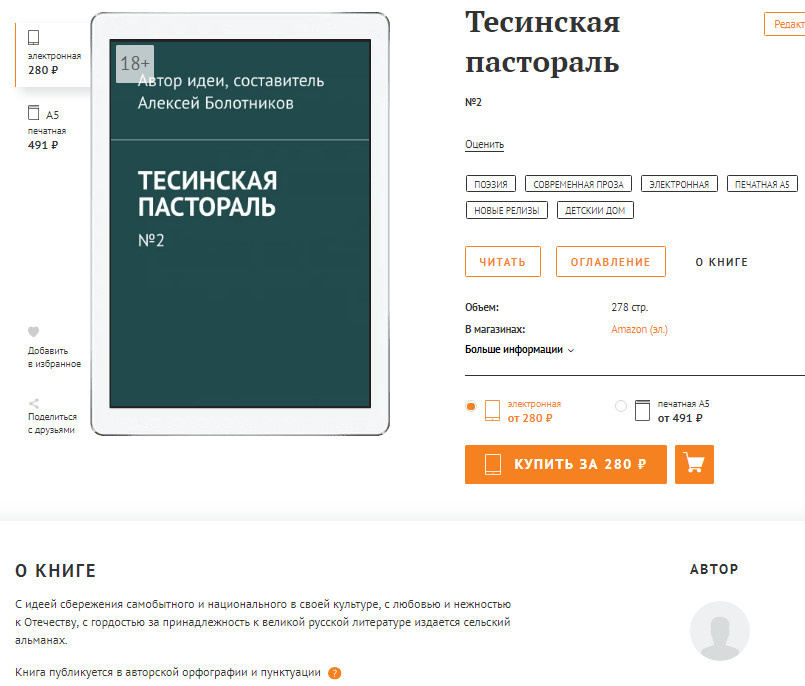Click the heart icon to add favorite

coord(33,332)
